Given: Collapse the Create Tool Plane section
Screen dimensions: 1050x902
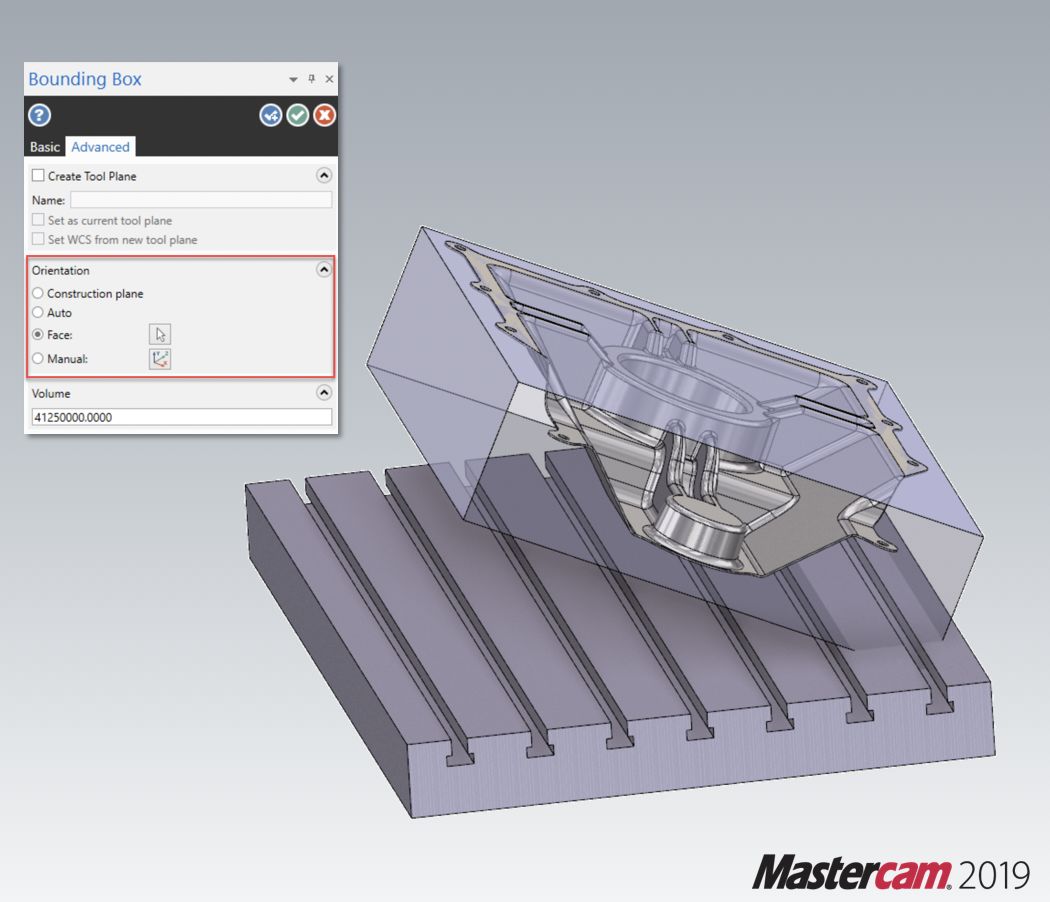Looking at the screenshot, I should (x=323, y=175).
